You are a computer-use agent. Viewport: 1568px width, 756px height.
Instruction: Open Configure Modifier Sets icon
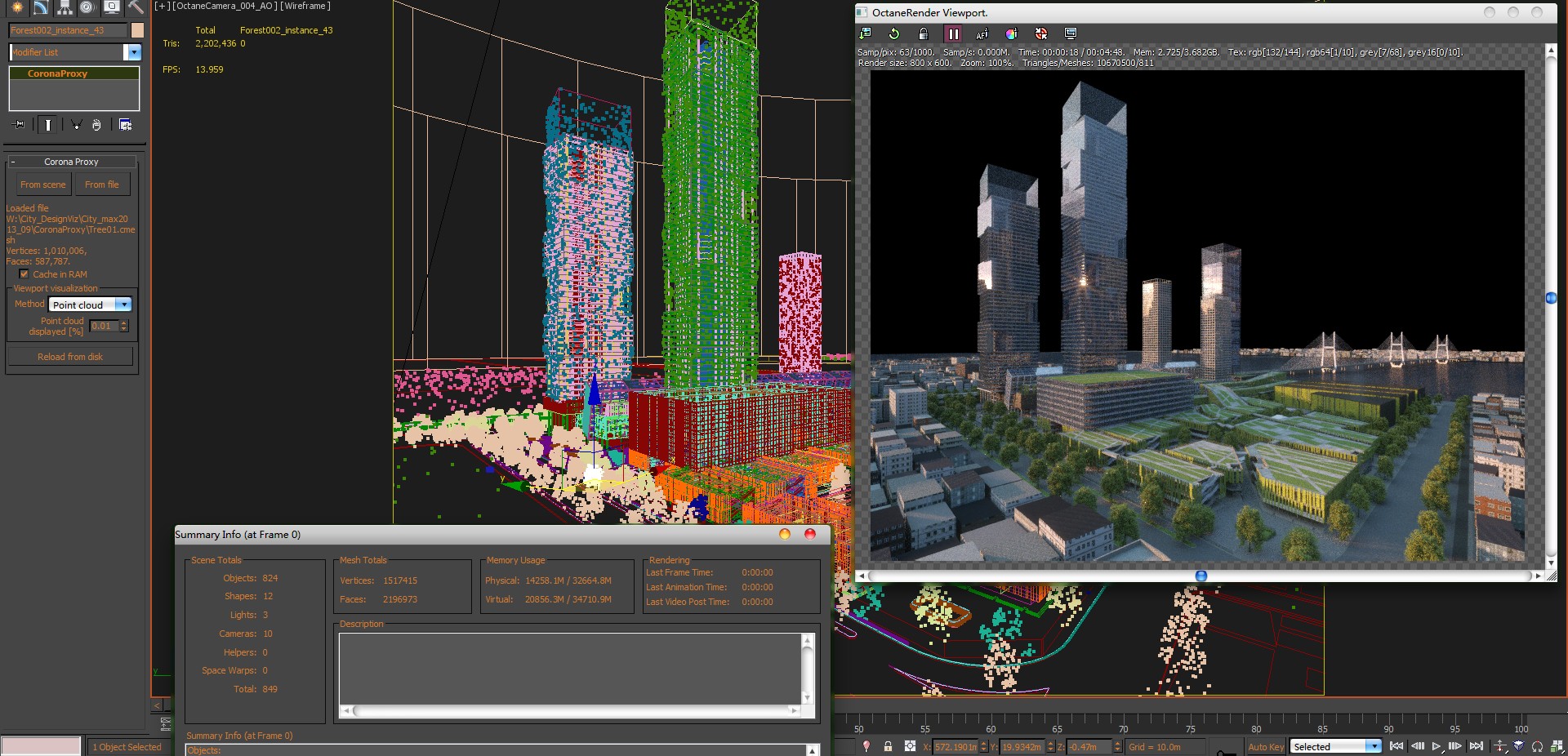(125, 125)
